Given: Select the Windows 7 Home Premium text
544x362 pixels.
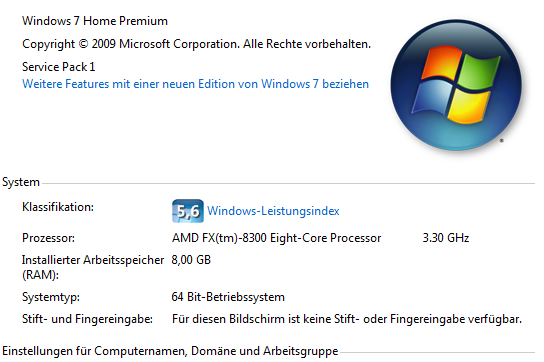Looking at the screenshot, I should (95, 21).
